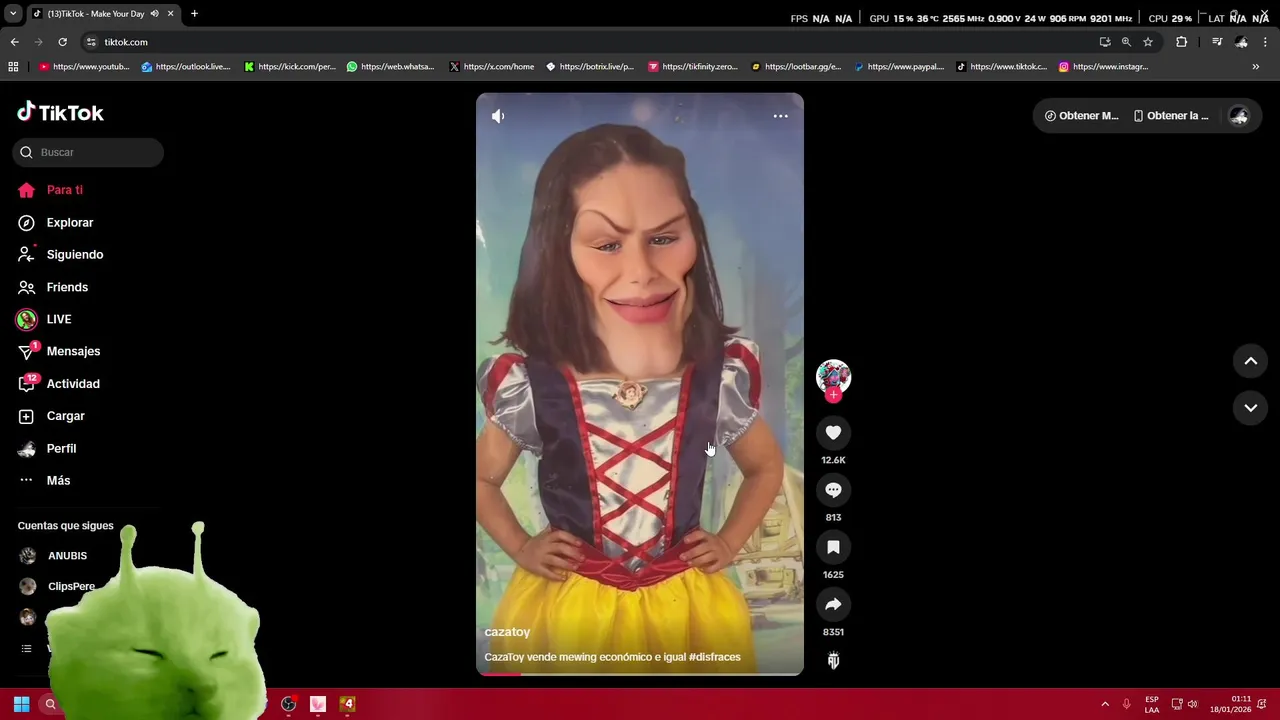Open the third followed account avatar

28,617
